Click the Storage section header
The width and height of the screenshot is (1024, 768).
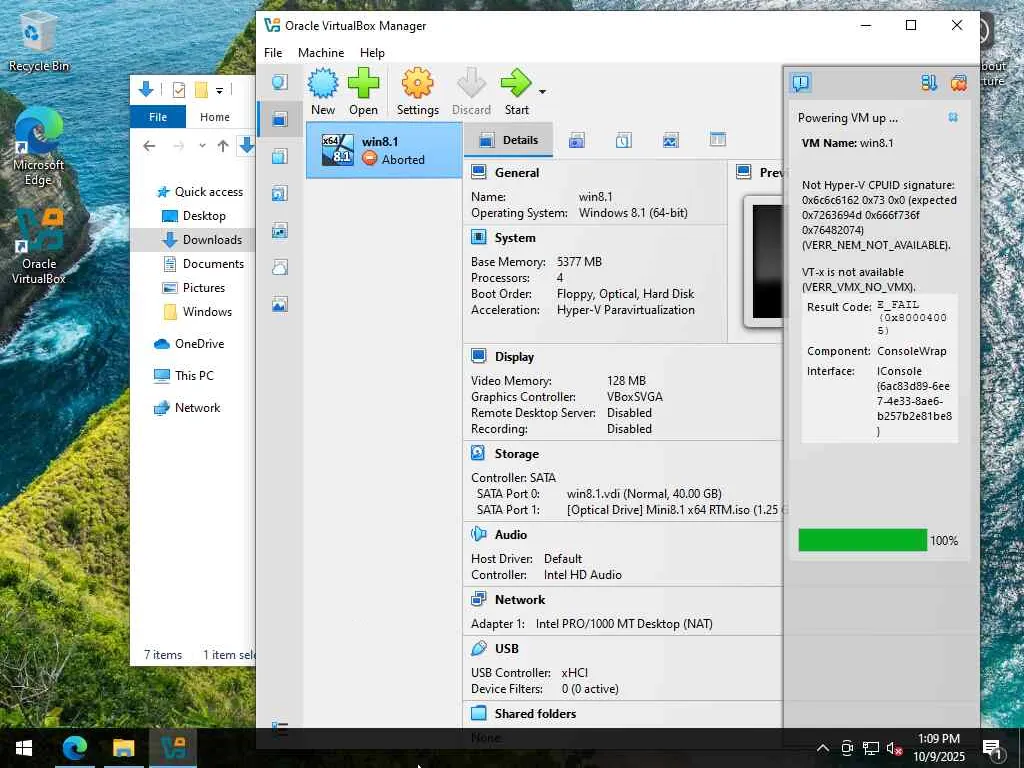[x=516, y=454]
